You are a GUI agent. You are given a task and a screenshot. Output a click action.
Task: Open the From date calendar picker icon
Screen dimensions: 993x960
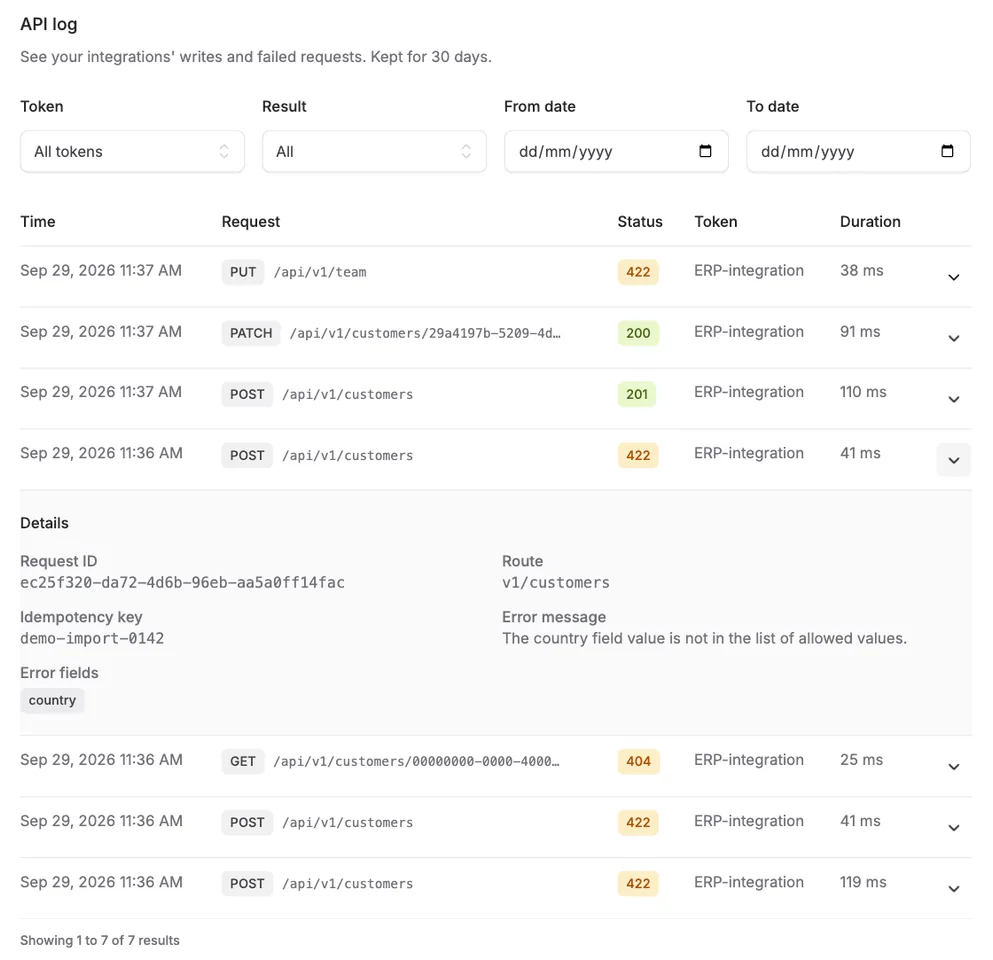click(705, 151)
